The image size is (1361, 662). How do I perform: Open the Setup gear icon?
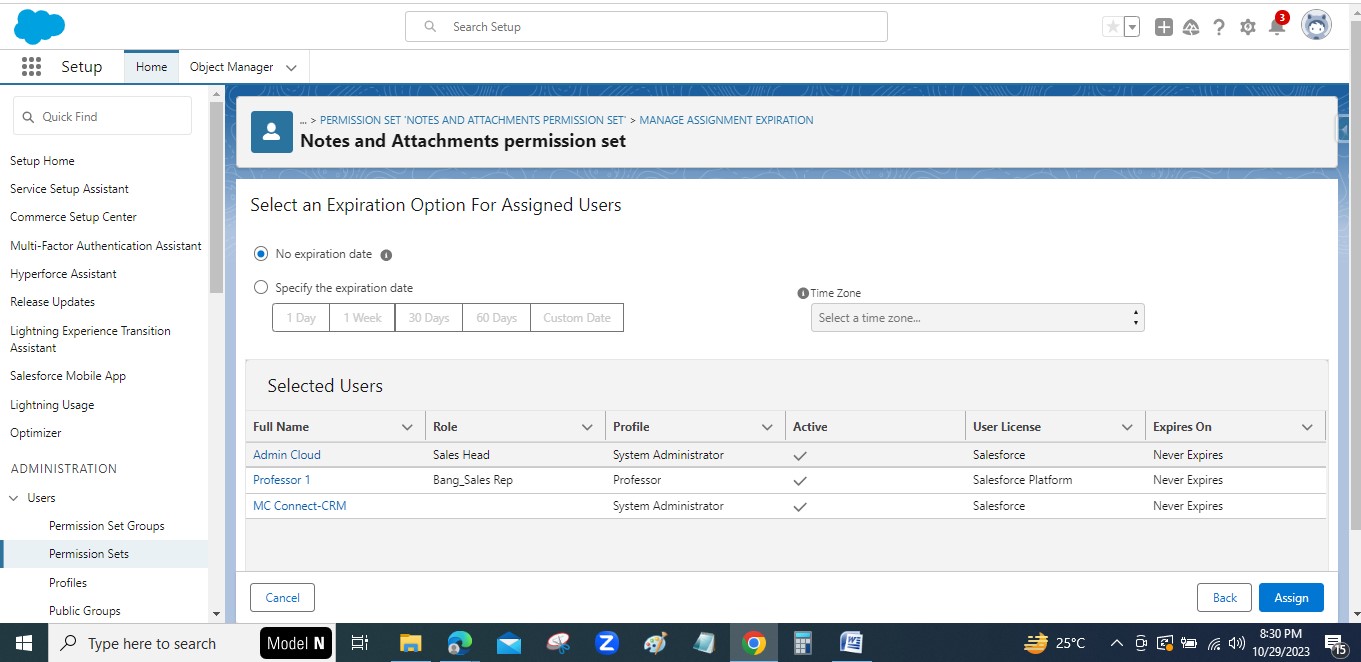[1247, 27]
